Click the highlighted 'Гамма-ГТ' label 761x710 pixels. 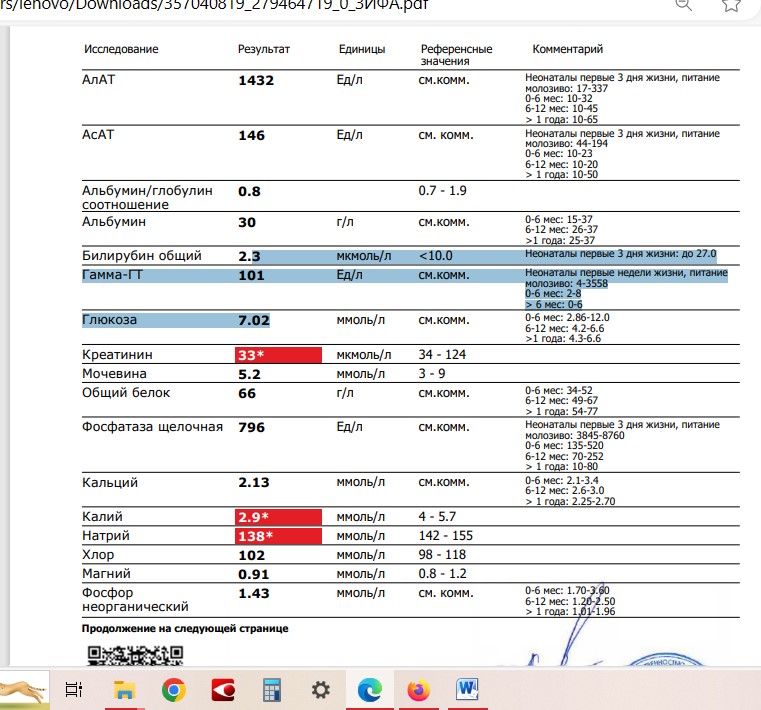tap(112, 275)
